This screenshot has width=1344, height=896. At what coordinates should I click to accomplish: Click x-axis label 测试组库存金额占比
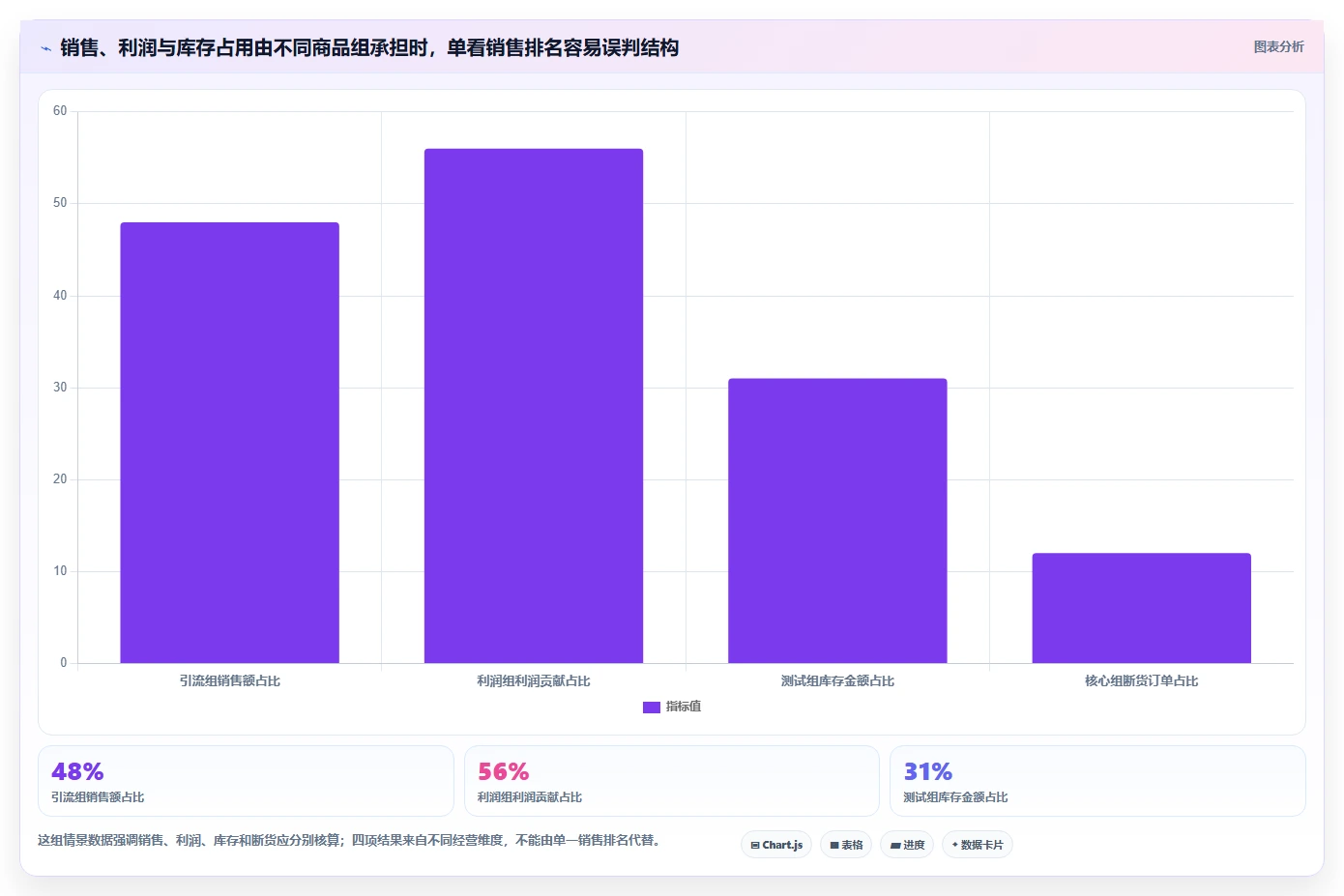pyautogui.click(x=837, y=681)
